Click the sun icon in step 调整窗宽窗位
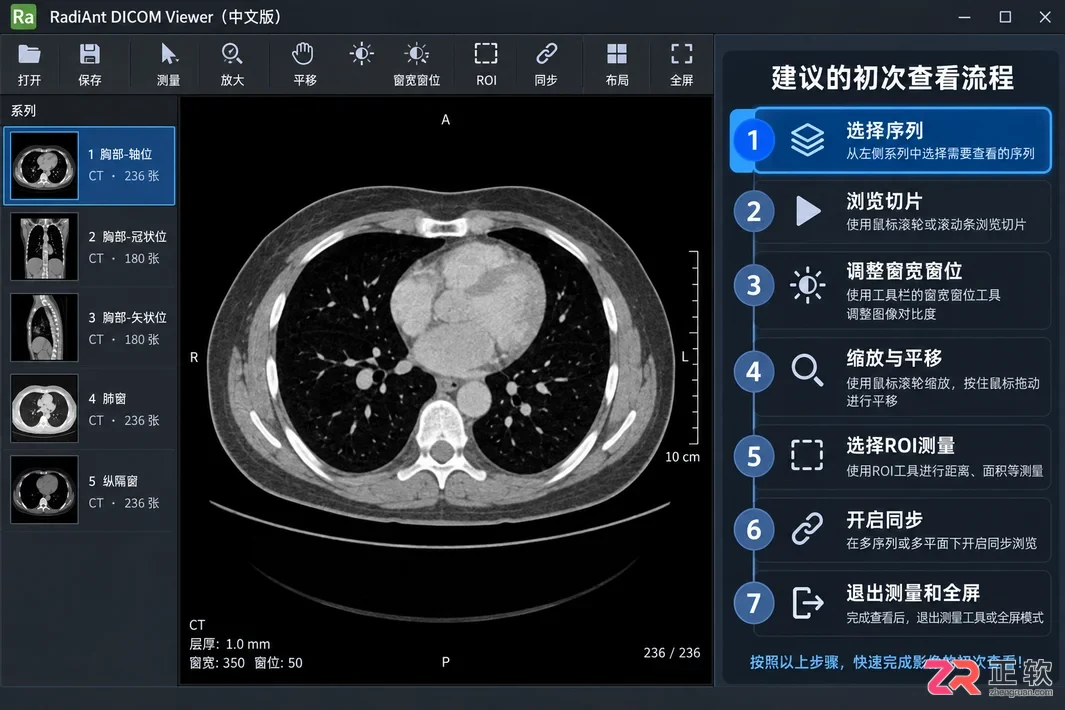 tap(808, 285)
